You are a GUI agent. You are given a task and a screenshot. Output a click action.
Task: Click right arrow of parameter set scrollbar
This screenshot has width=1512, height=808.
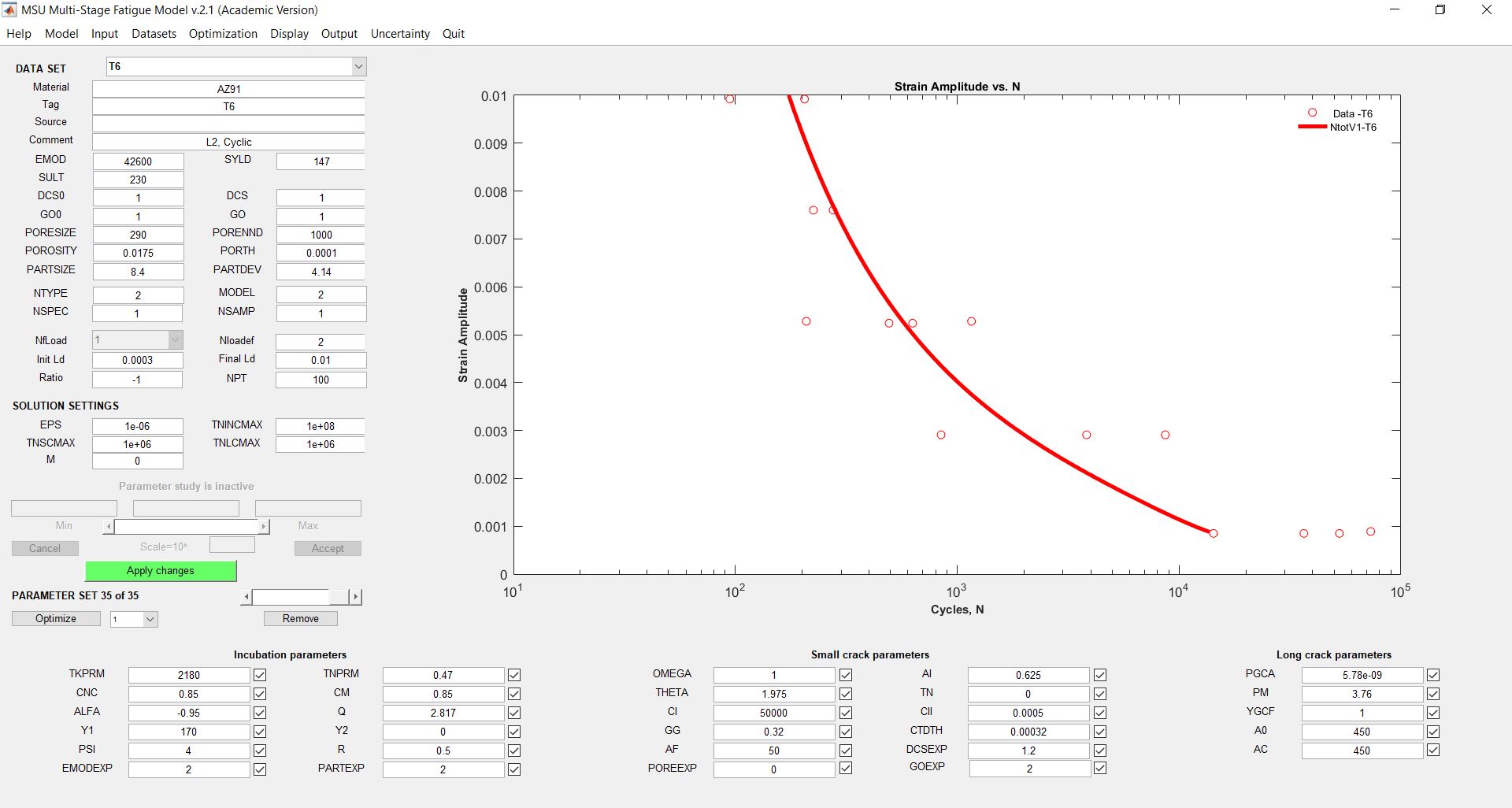point(356,597)
